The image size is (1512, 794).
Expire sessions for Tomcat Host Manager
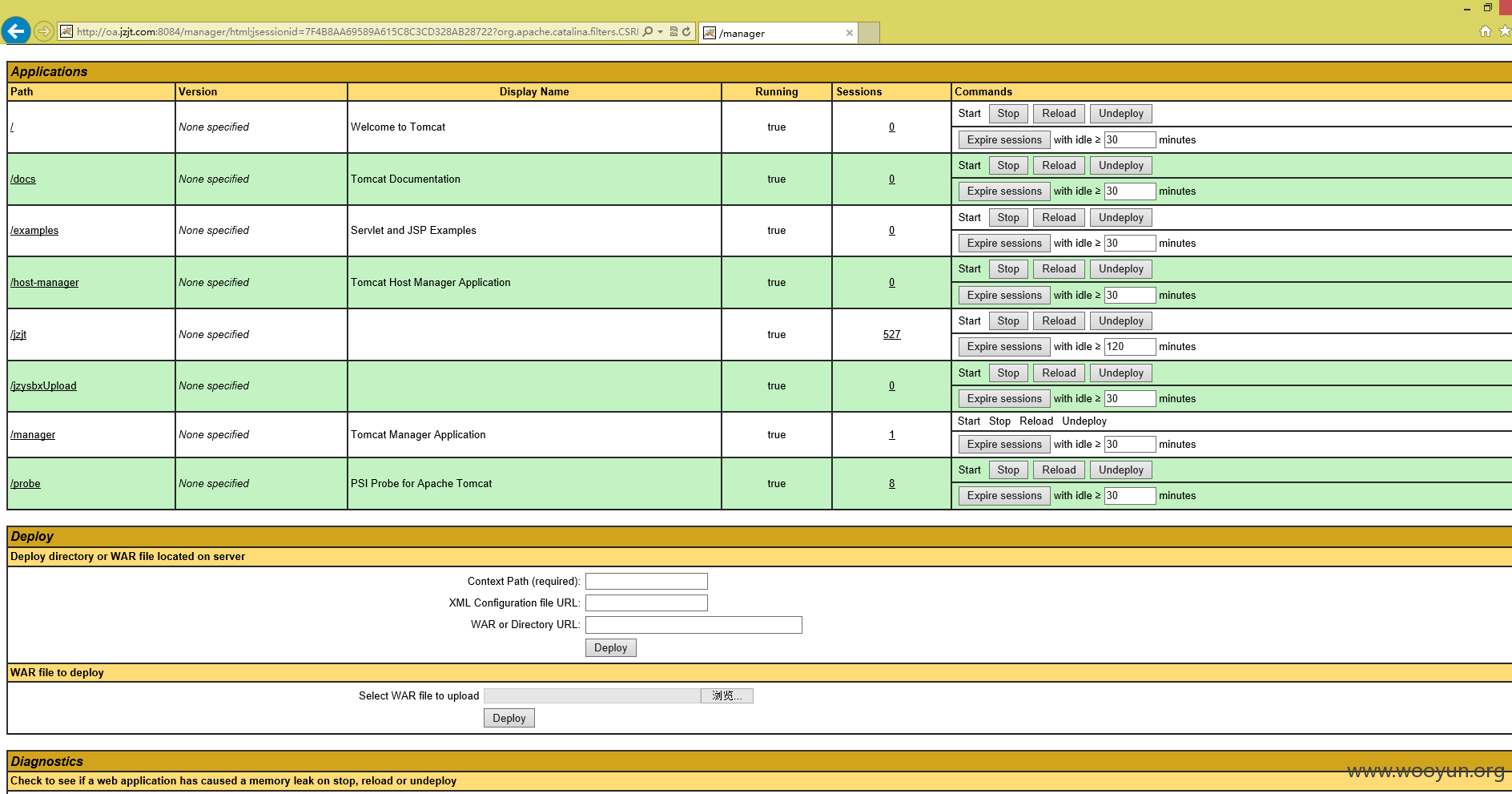pos(1004,296)
